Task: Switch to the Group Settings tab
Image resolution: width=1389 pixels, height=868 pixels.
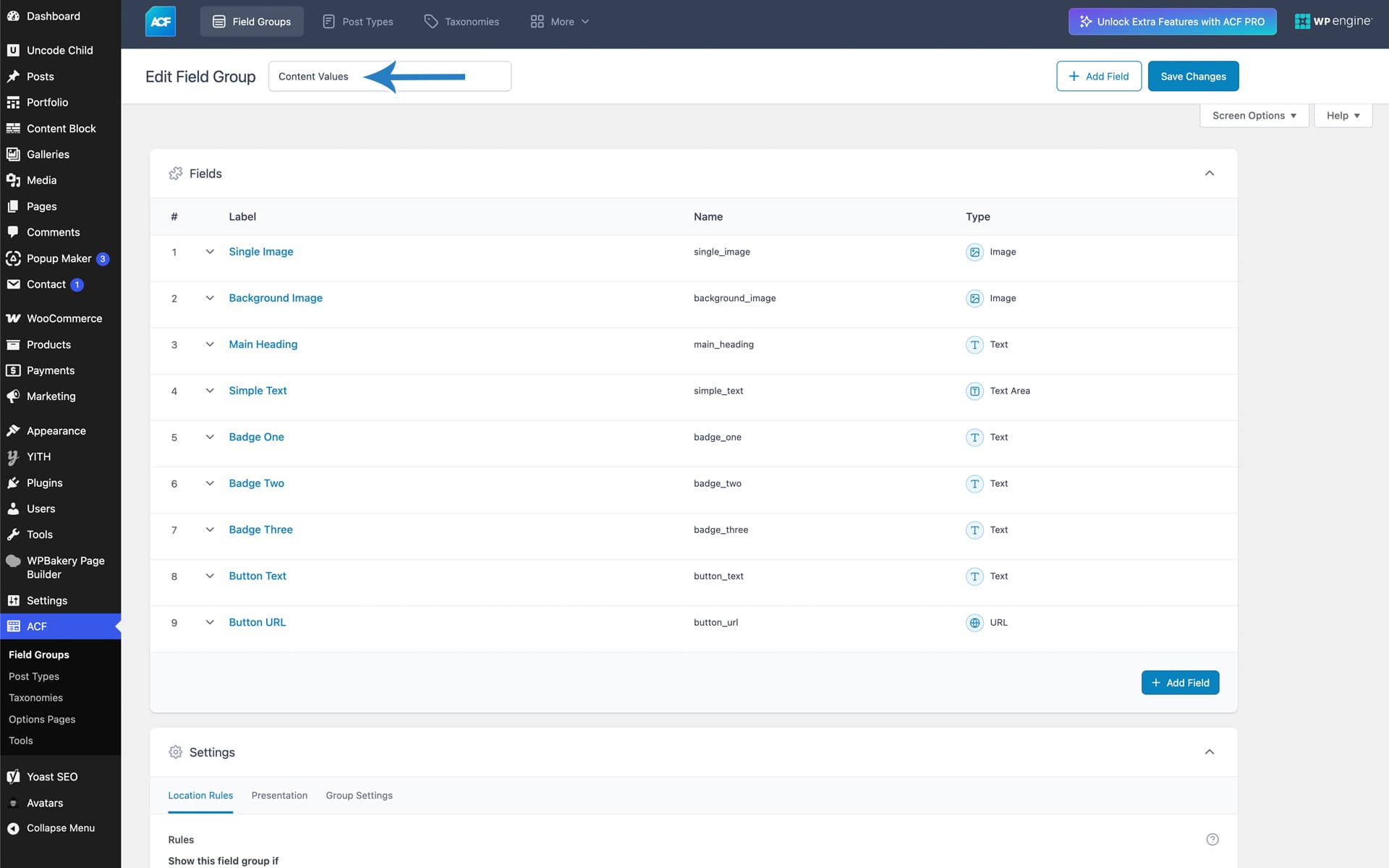Action: (x=359, y=796)
